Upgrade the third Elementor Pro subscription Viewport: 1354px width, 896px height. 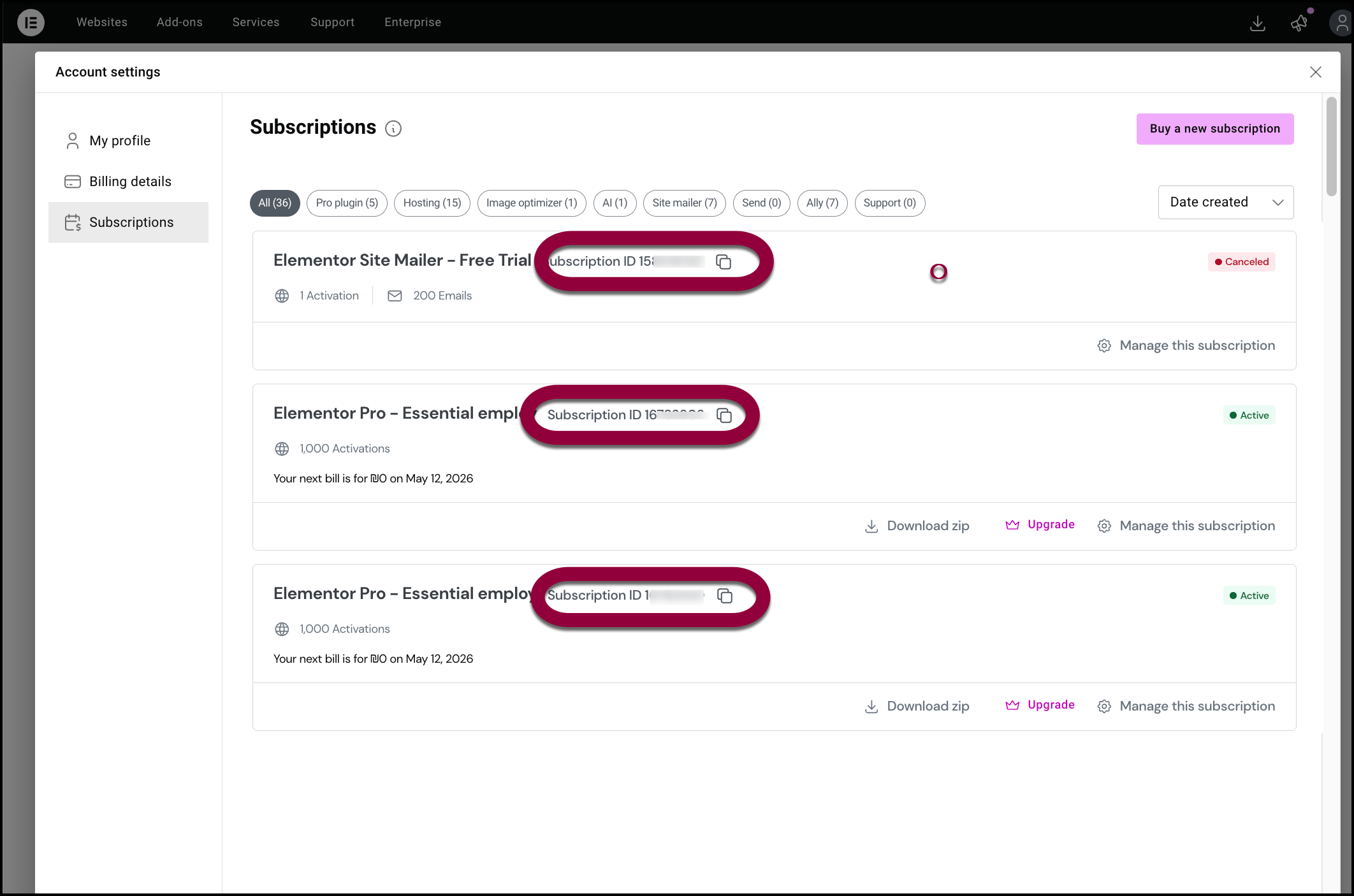click(x=1040, y=705)
